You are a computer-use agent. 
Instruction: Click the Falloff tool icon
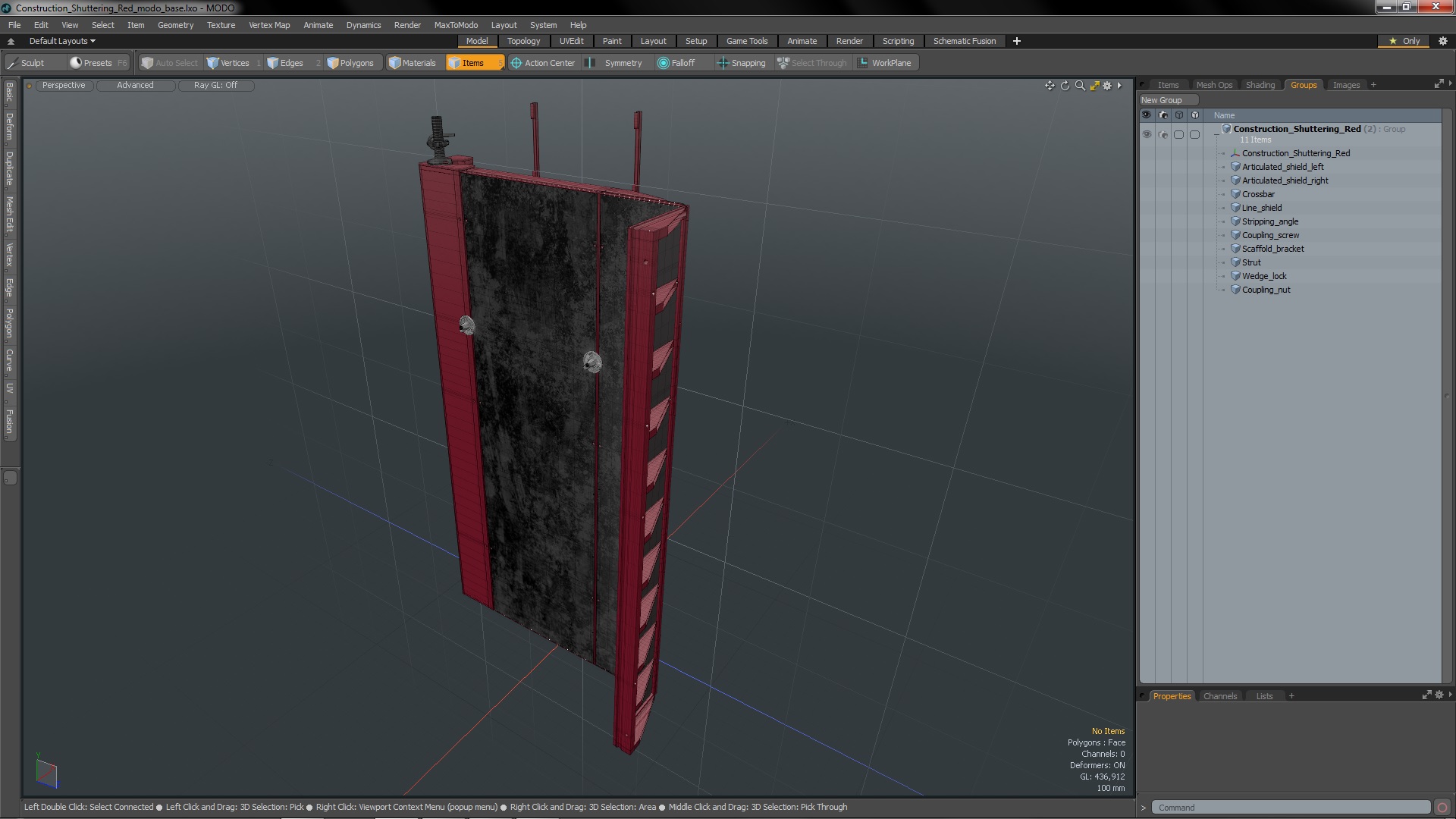coord(663,62)
